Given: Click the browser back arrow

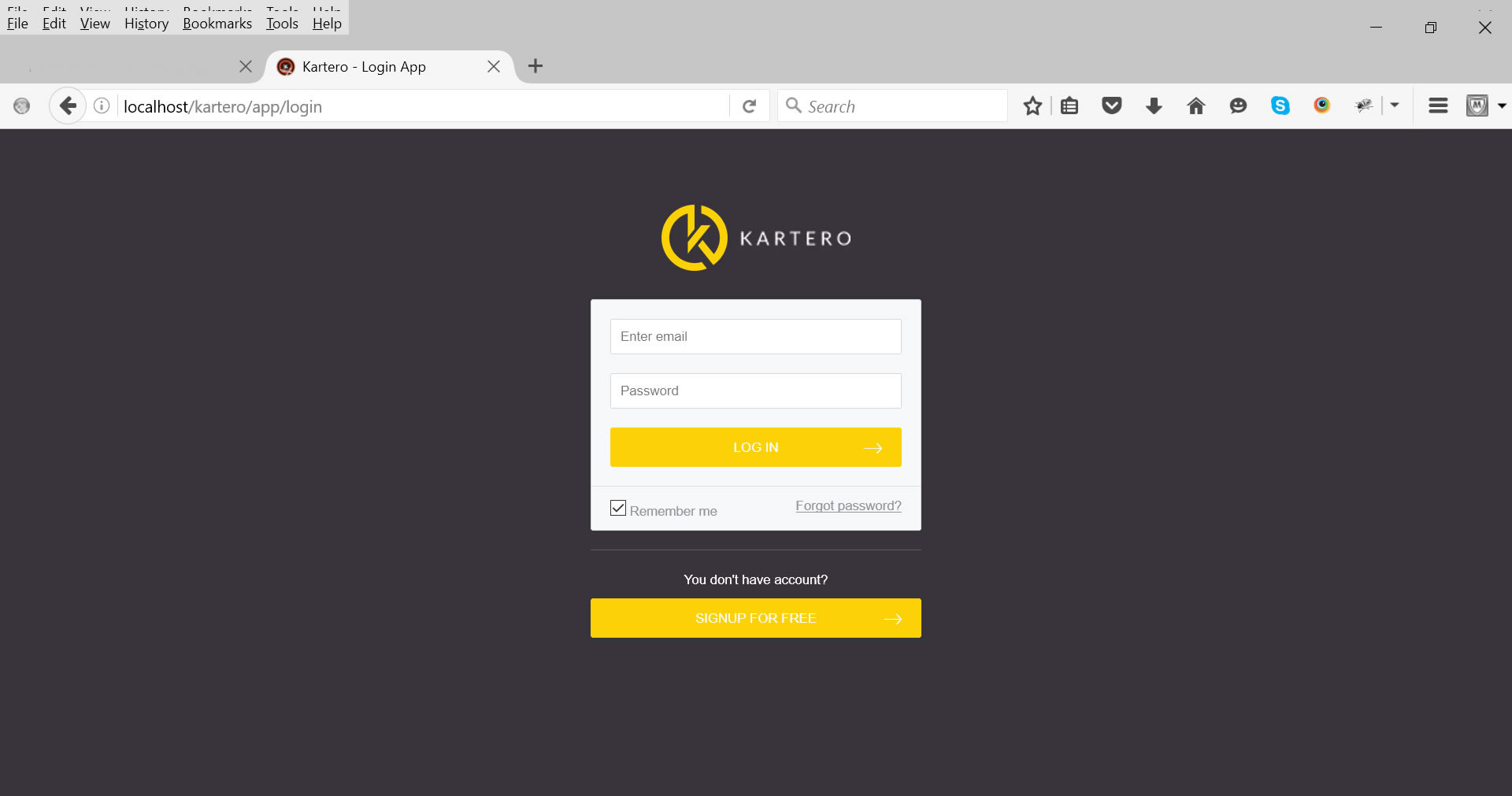Looking at the screenshot, I should [x=69, y=106].
